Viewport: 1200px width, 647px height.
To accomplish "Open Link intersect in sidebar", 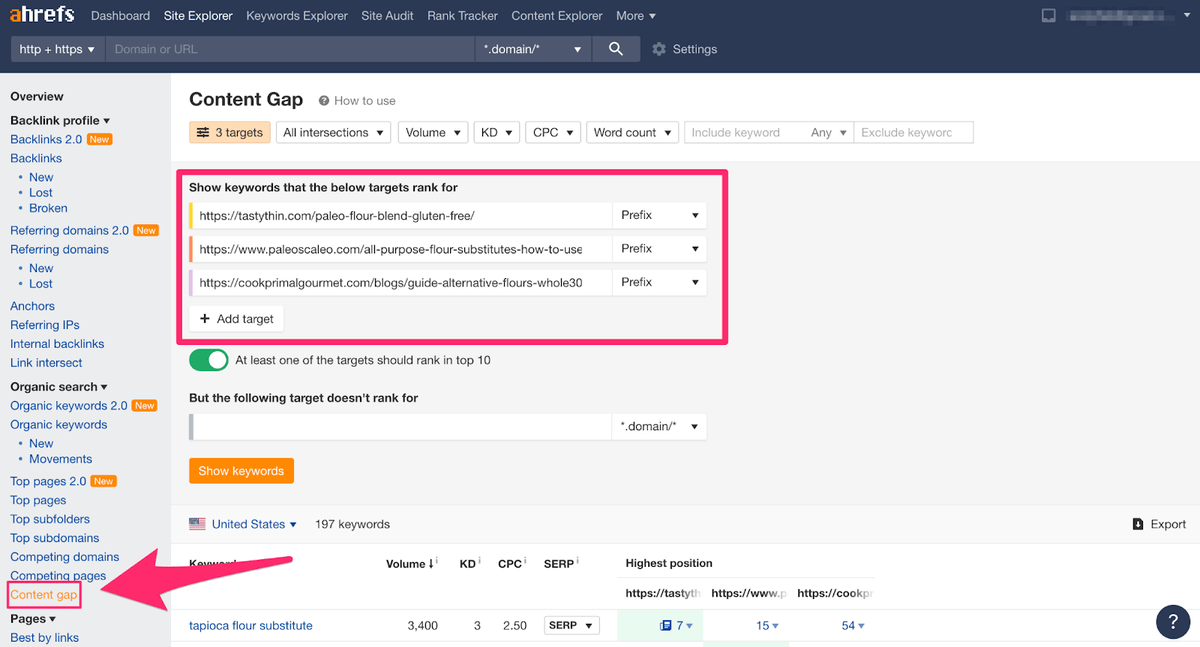I will click(46, 363).
